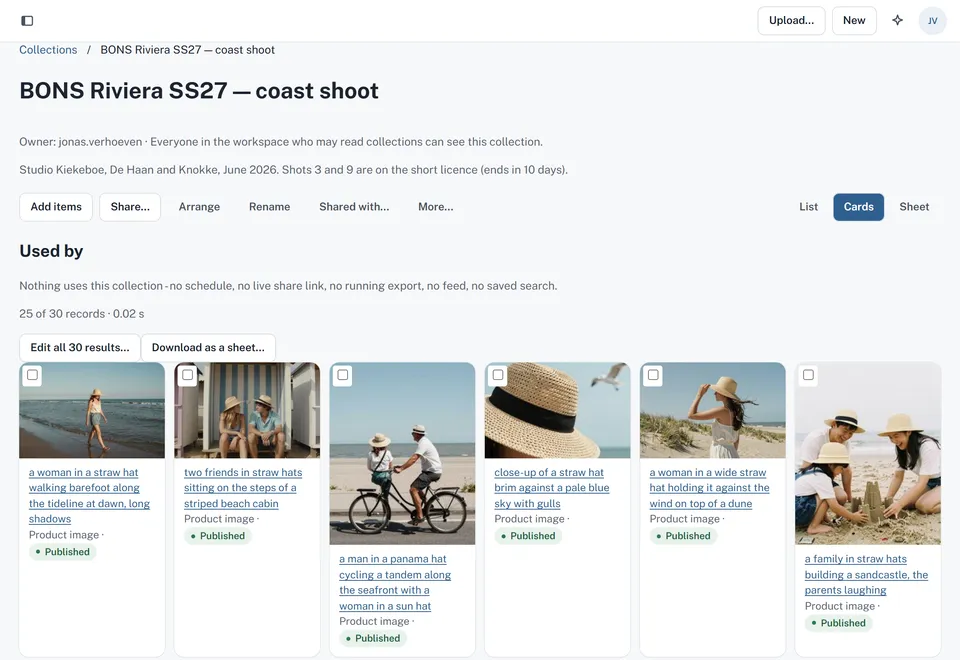
Task: Open Shared with... option
Action: click(354, 207)
